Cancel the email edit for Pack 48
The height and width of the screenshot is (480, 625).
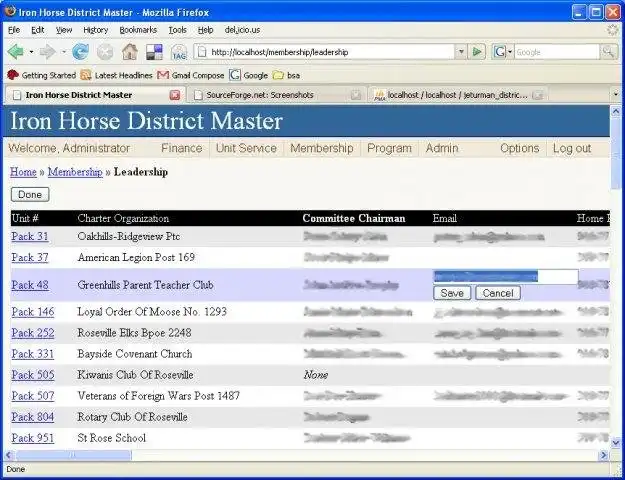point(498,293)
